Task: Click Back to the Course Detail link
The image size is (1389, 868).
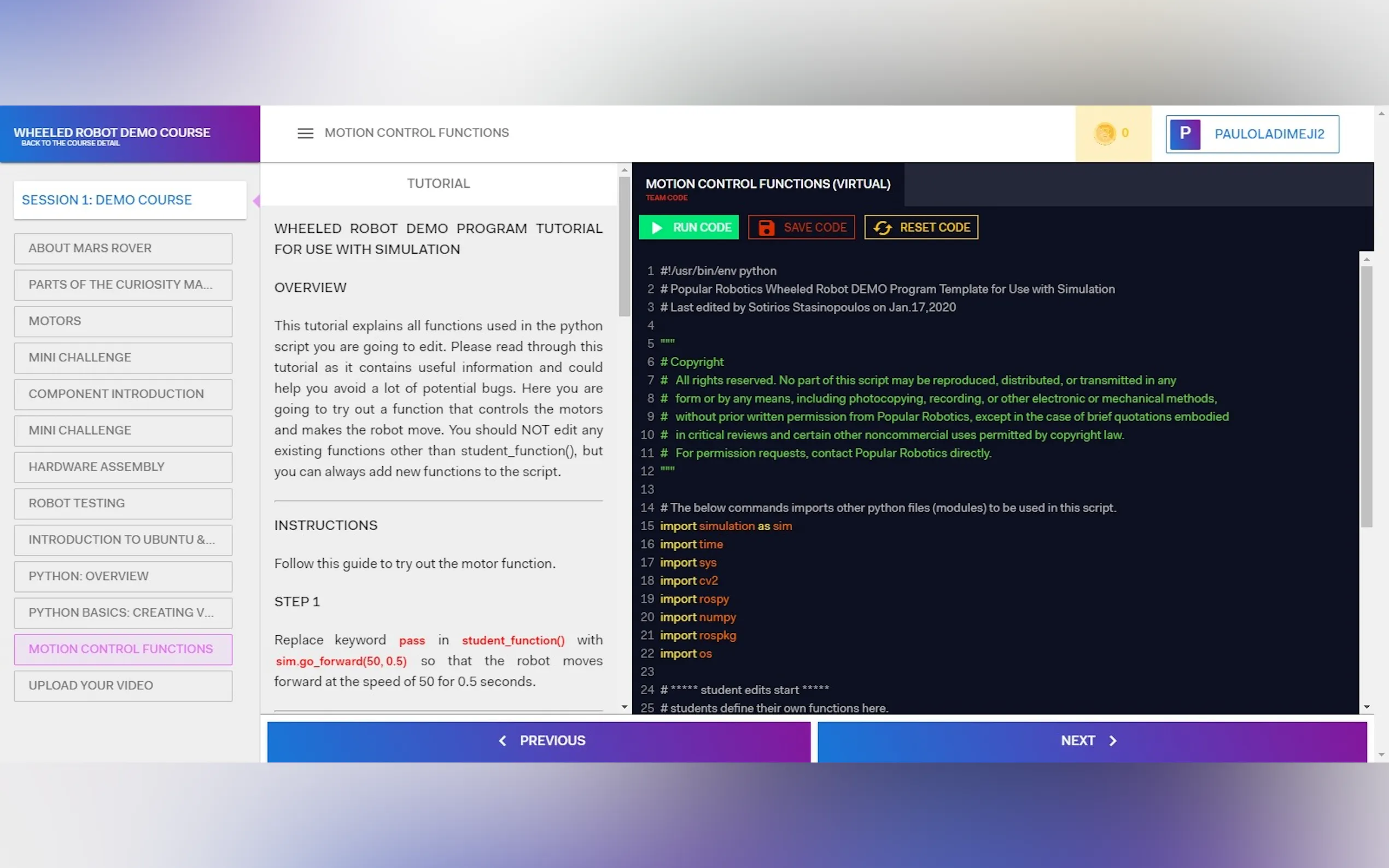Action: pyautogui.click(x=71, y=144)
